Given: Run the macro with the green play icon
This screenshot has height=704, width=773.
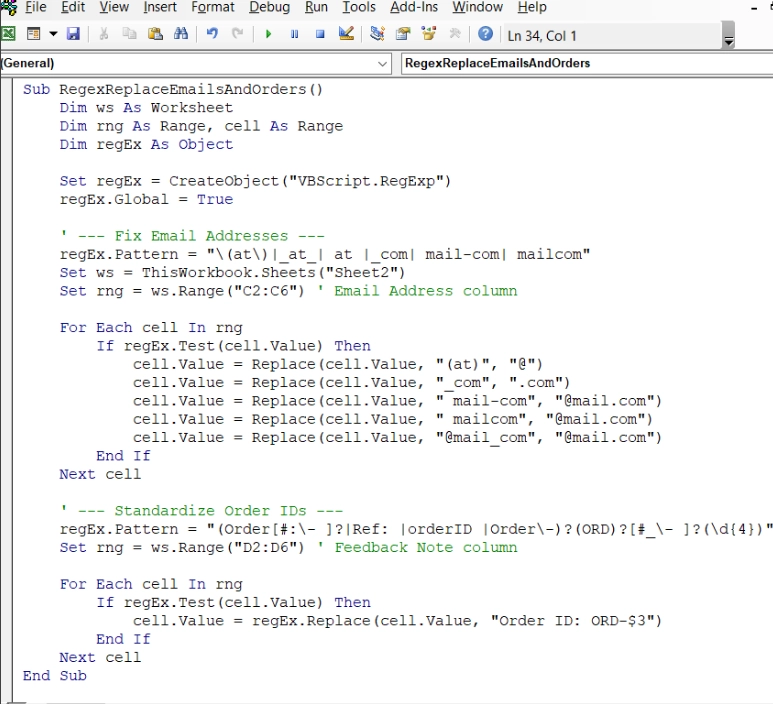Looking at the screenshot, I should pyautogui.click(x=268, y=35).
